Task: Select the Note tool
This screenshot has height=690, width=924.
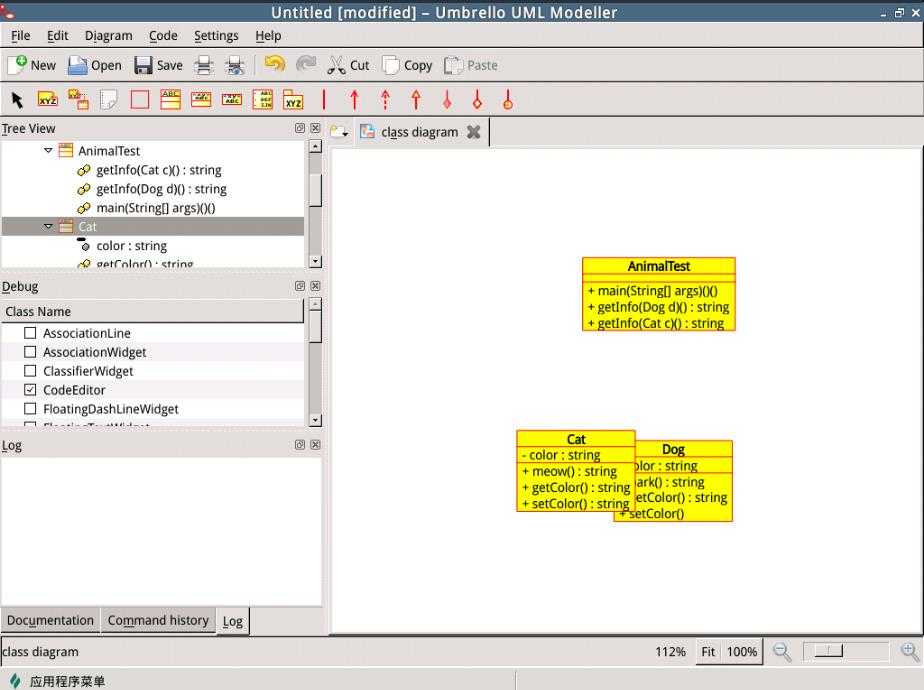Action: click(x=109, y=100)
